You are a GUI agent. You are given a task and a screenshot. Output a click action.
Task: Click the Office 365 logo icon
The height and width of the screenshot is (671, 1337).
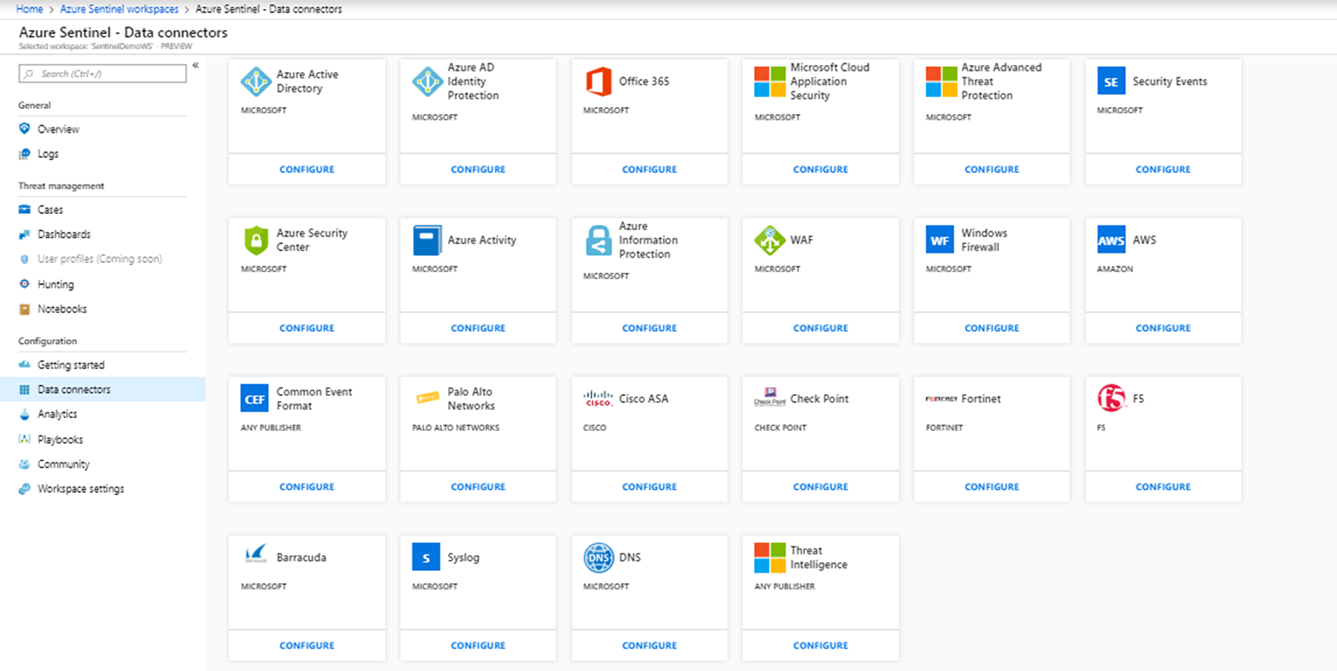pyautogui.click(x=599, y=82)
